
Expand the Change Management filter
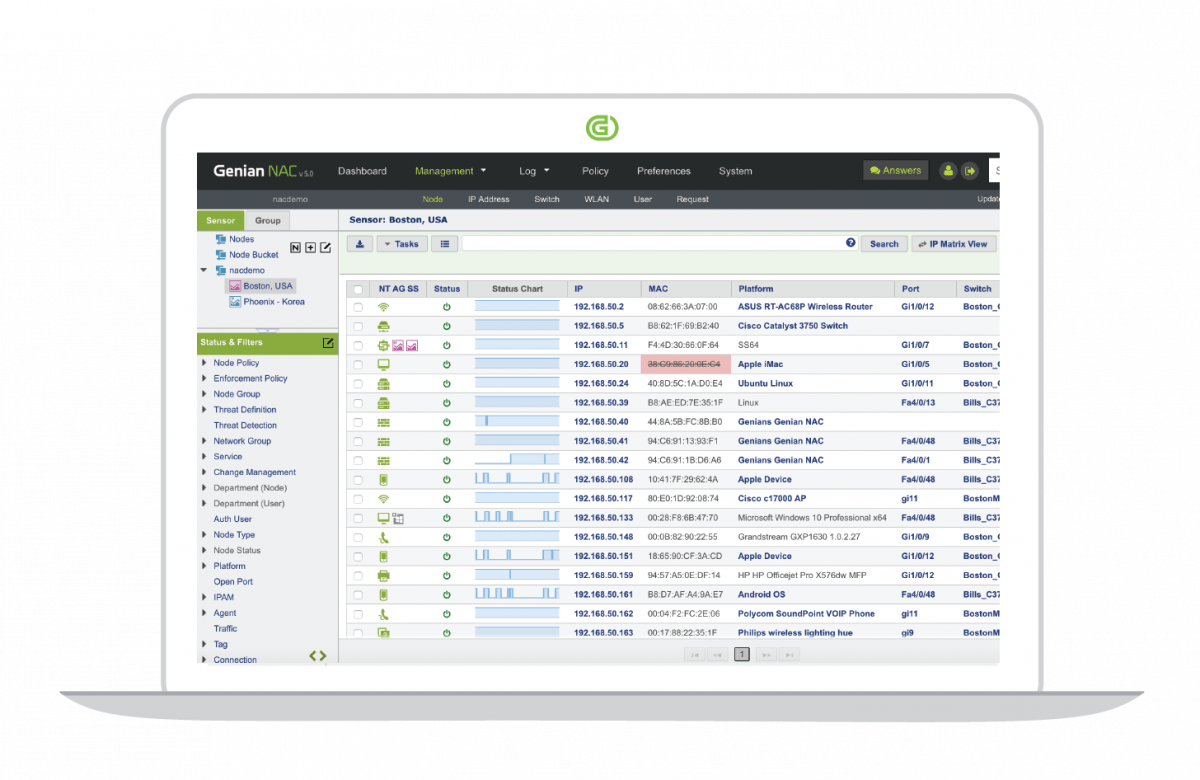point(205,472)
